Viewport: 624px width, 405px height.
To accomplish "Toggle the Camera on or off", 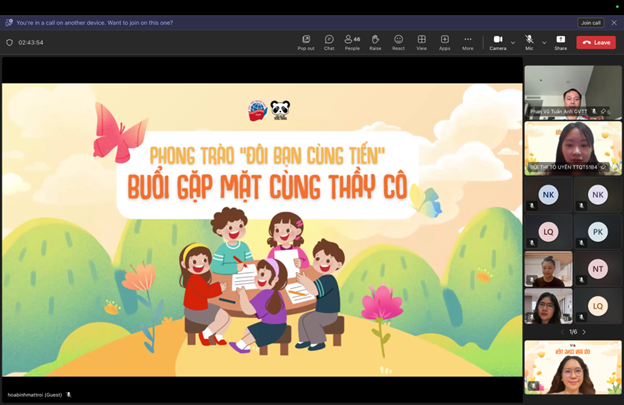I will tap(498, 41).
